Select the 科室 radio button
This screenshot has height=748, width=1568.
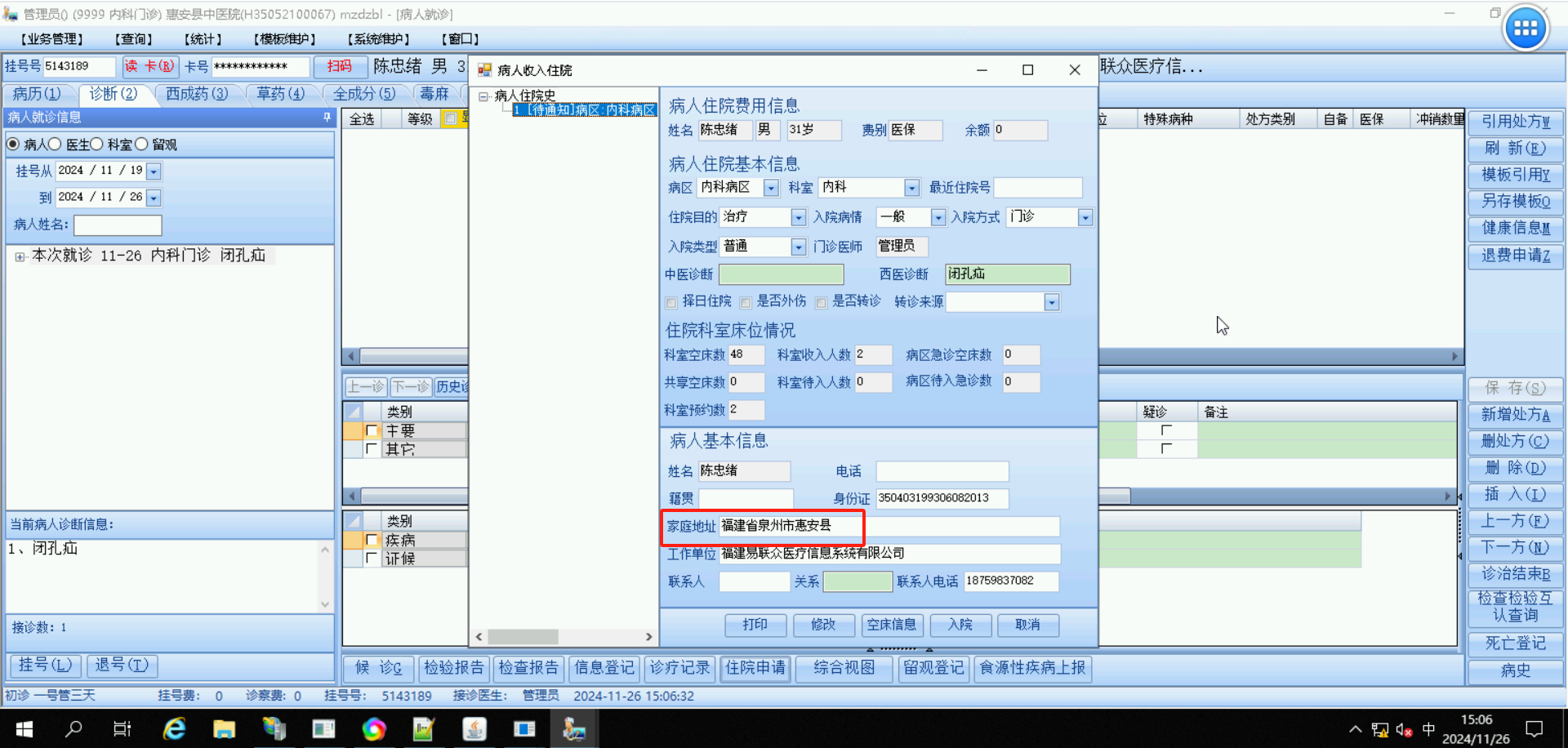pos(96,145)
